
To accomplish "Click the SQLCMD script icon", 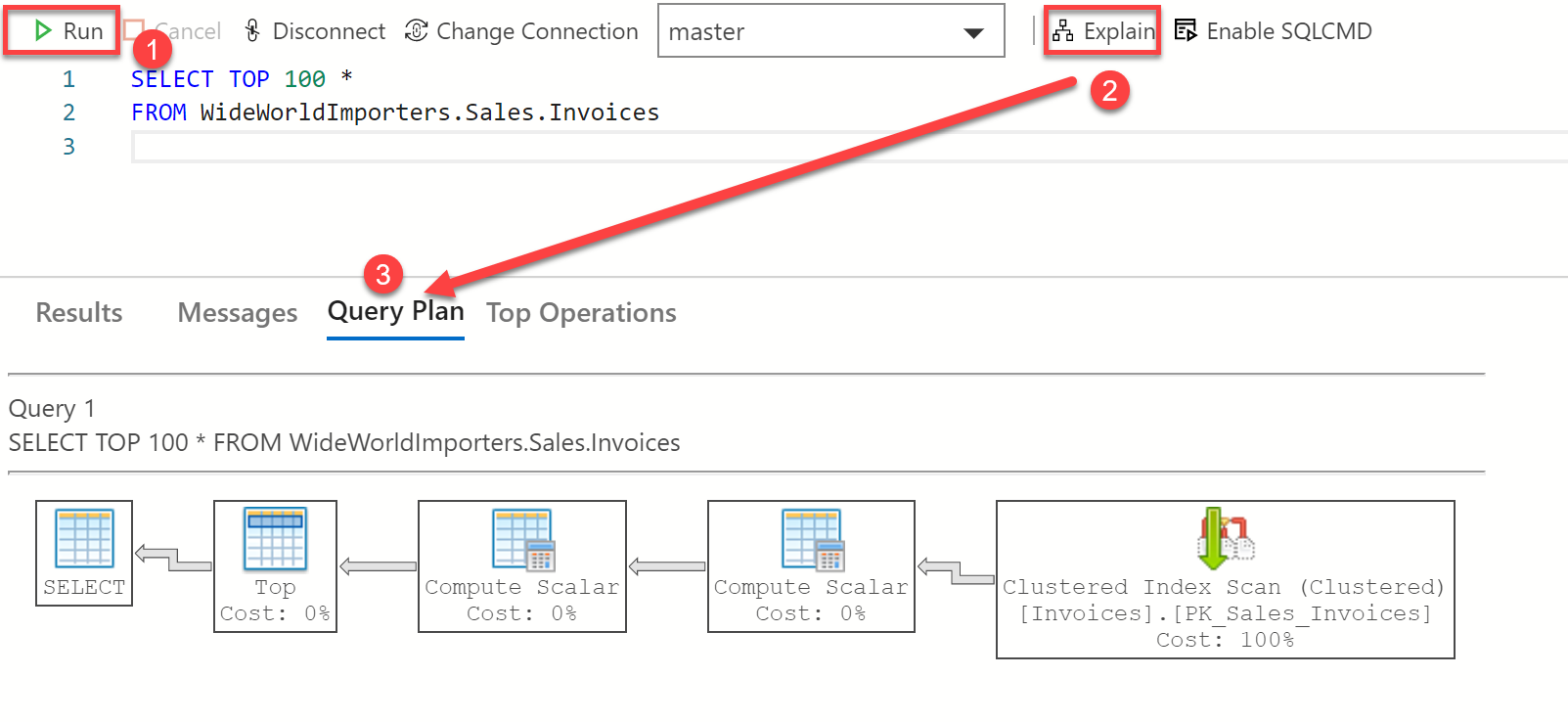I will click(x=1186, y=31).
